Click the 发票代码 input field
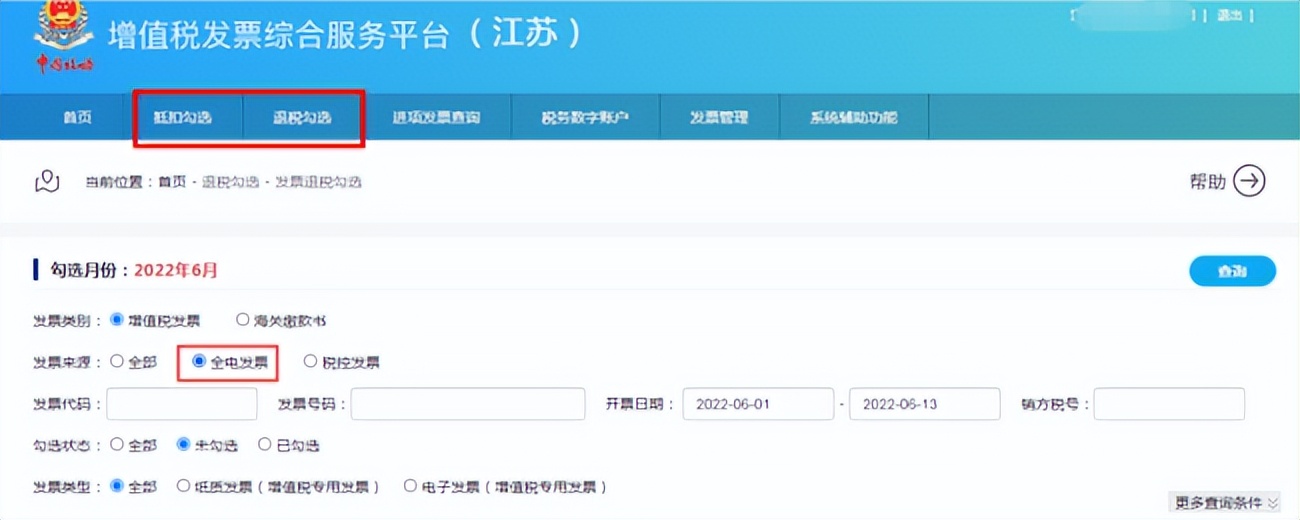1300x520 pixels. (x=182, y=404)
